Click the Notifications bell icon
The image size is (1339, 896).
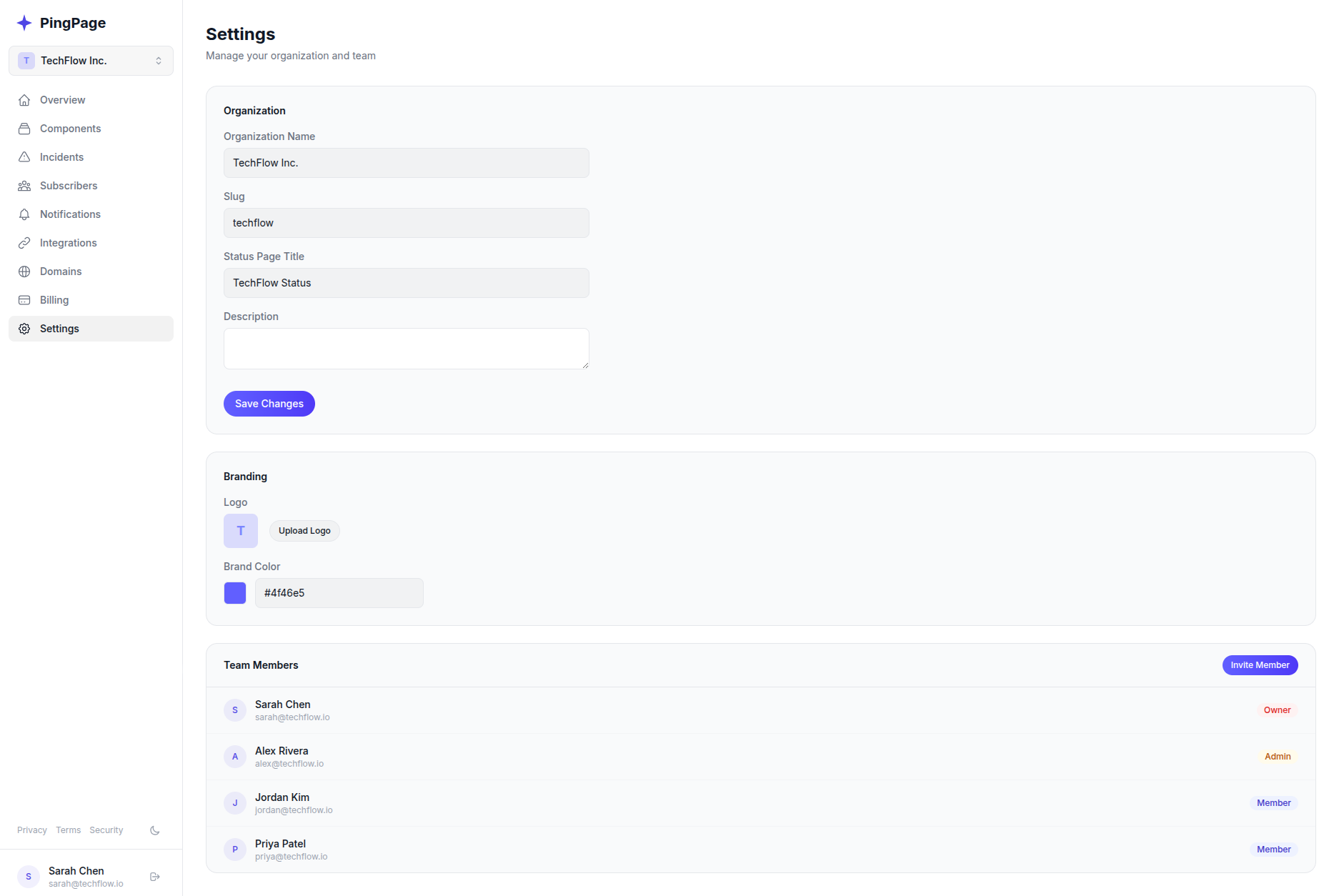point(24,214)
